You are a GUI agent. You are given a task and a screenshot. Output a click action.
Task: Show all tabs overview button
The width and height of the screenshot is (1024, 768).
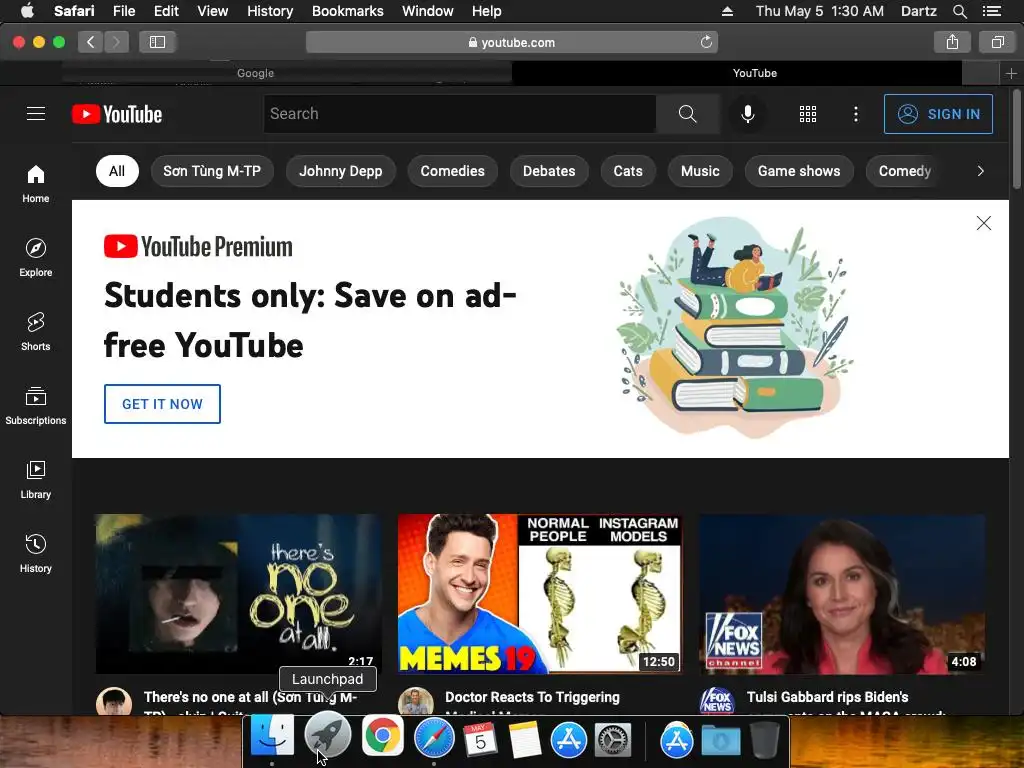click(x=997, y=42)
